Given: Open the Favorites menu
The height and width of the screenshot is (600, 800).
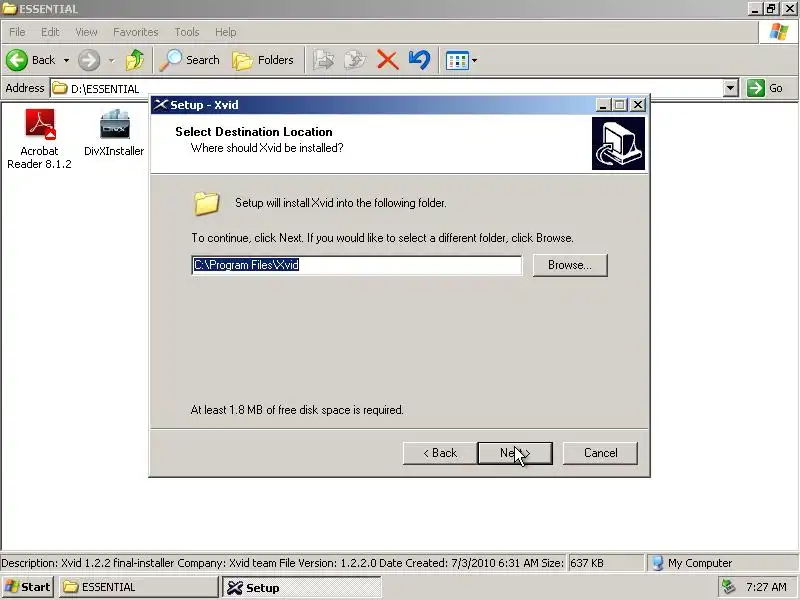Looking at the screenshot, I should tap(136, 32).
